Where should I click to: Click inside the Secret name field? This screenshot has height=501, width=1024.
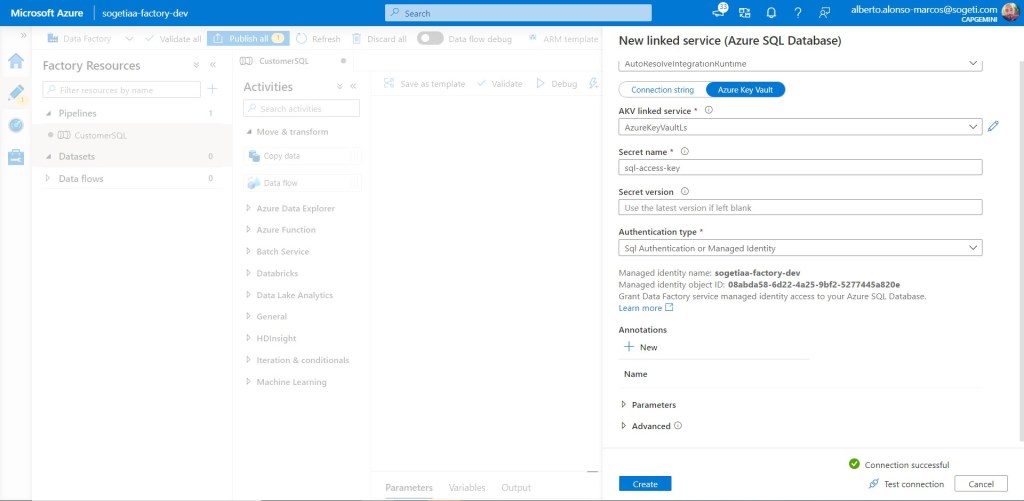(x=800, y=168)
